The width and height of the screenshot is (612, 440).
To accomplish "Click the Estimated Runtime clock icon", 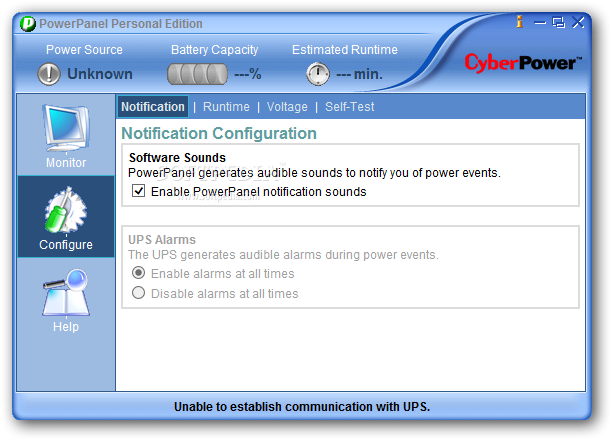I will [x=318, y=74].
